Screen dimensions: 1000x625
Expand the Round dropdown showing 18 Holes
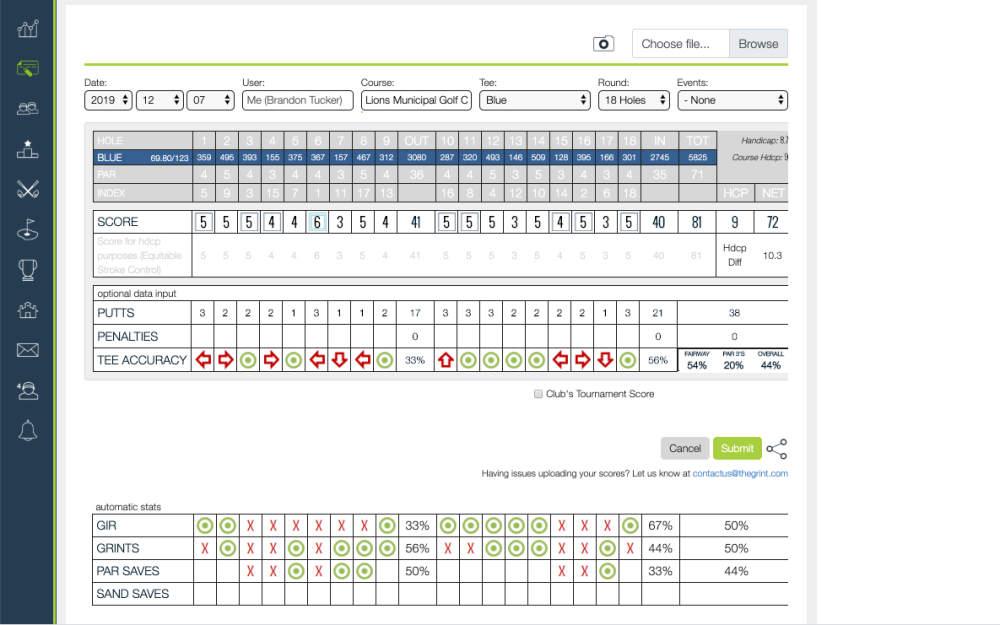click(635, 100)
